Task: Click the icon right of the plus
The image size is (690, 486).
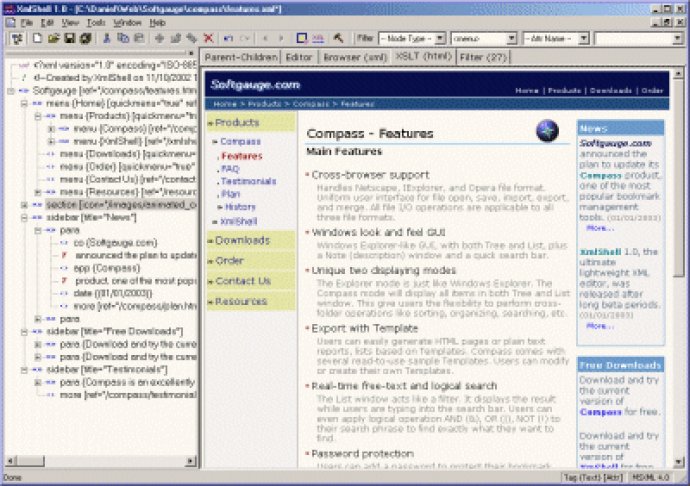Action: 176,39
